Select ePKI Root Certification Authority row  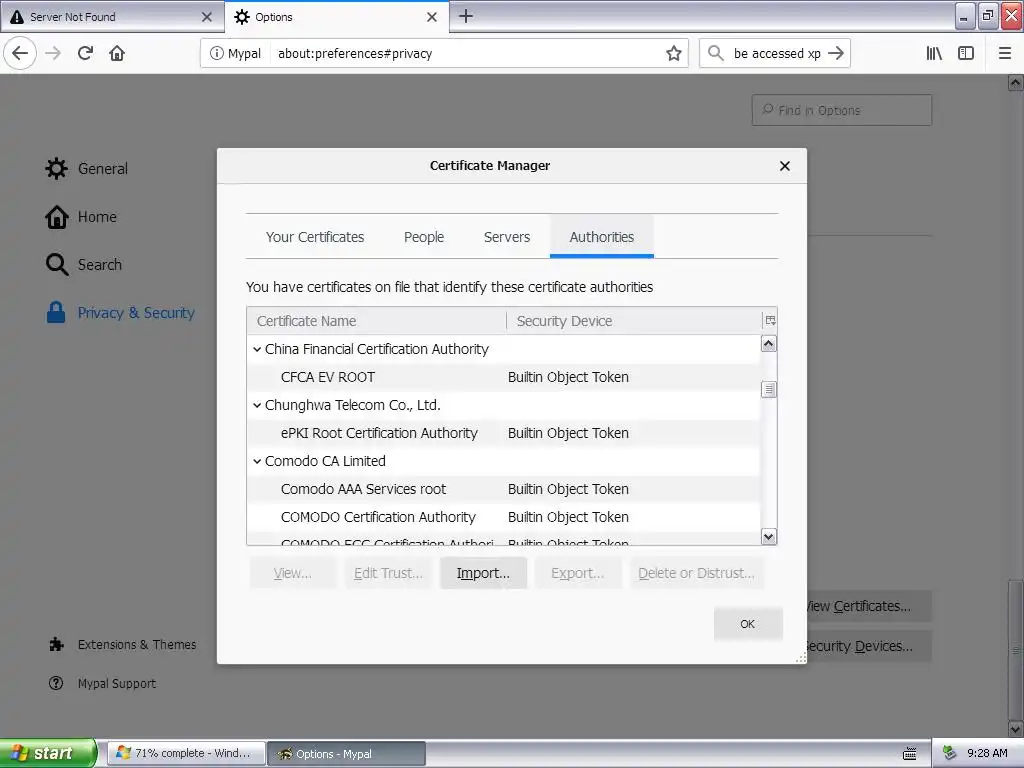click(x=504, y=433)
